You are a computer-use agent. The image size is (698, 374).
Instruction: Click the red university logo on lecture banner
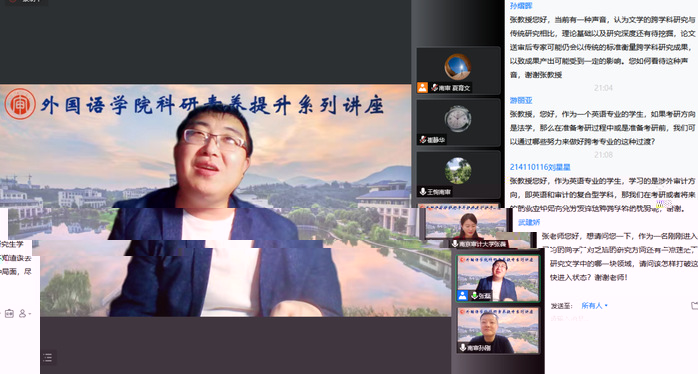(20, 104)
